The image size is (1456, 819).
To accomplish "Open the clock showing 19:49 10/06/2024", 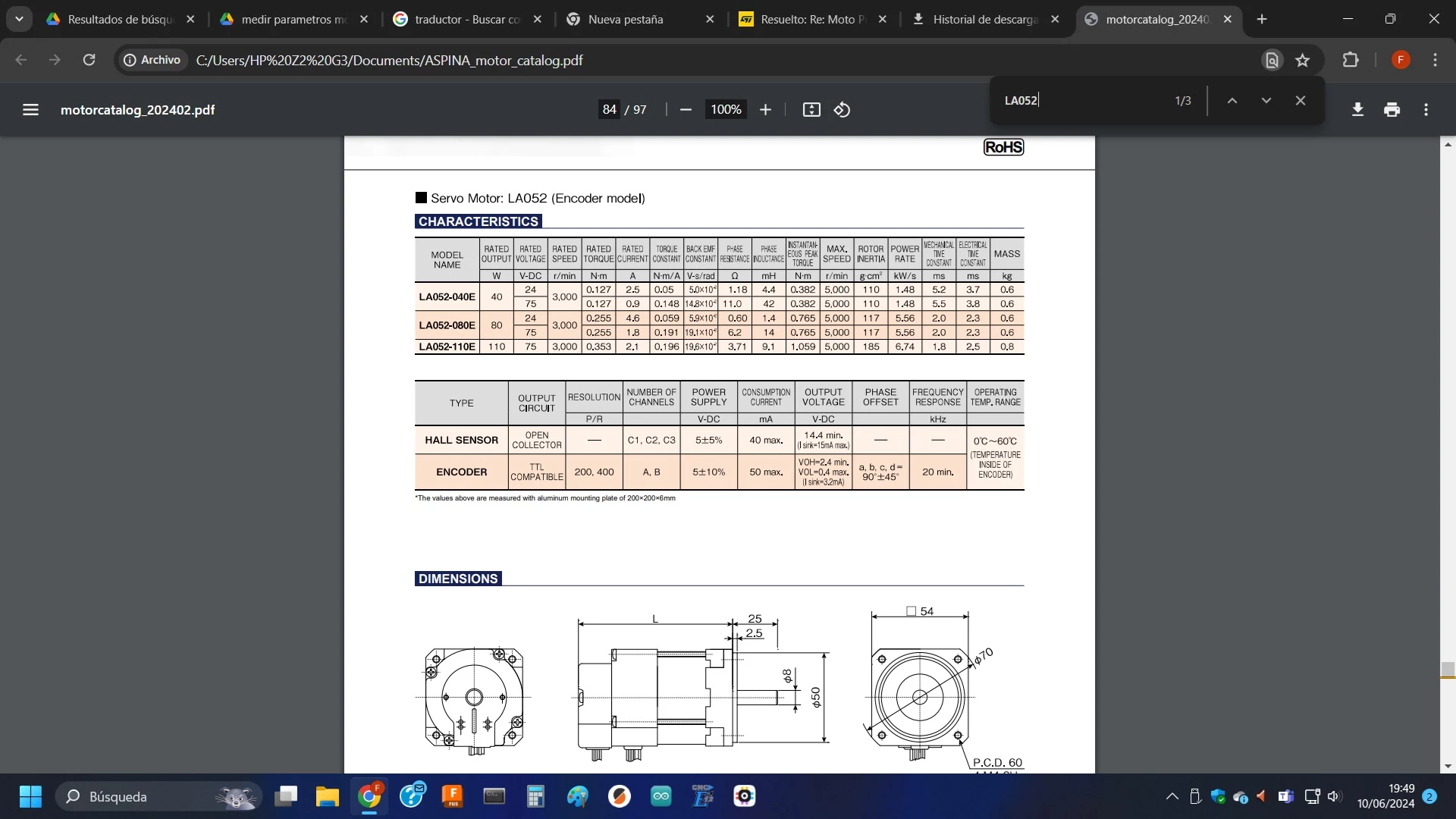I will tap(1385, 796).
